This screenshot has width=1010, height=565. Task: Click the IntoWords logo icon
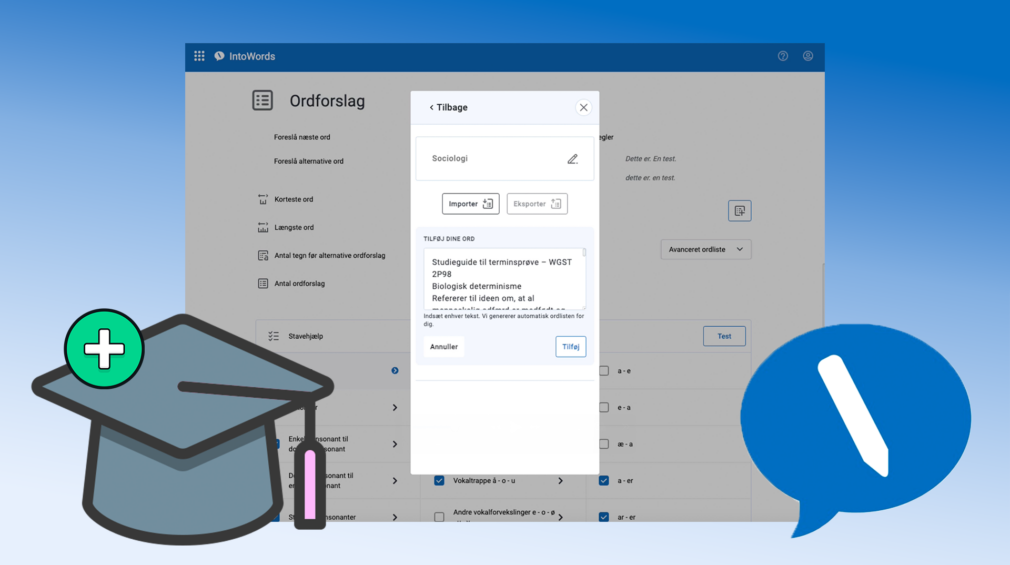[220, 56]
